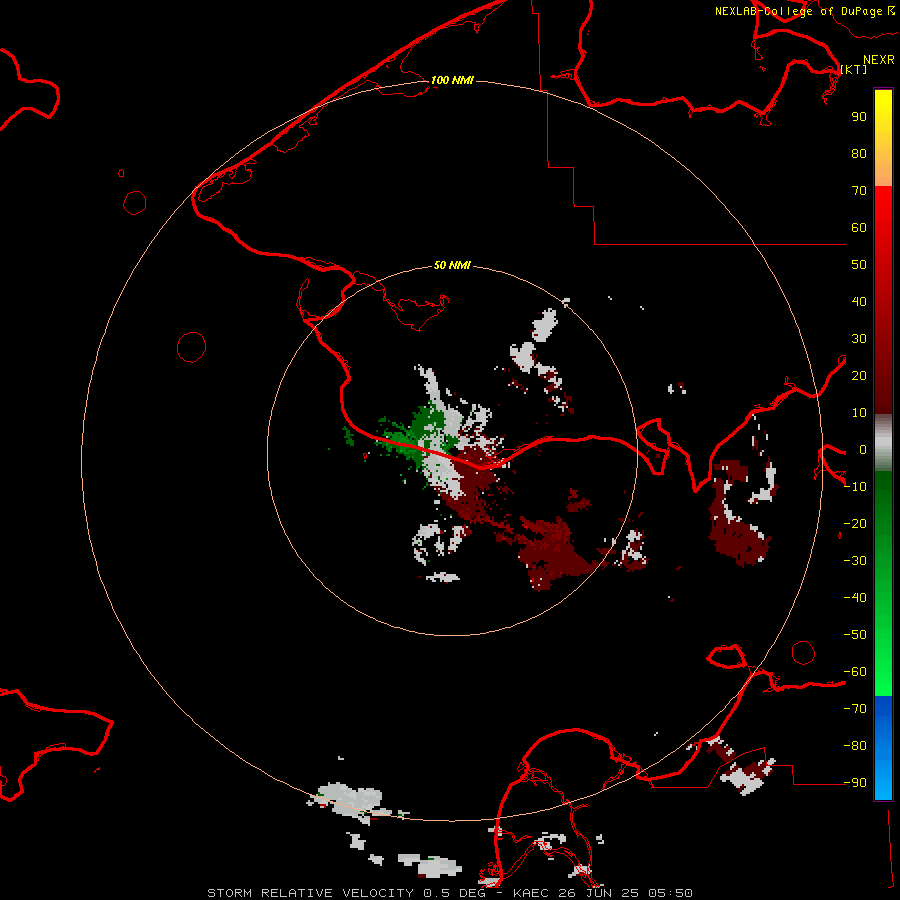
Task: Select the 100 NMI range ring label
Action: (x=452, y=80)
